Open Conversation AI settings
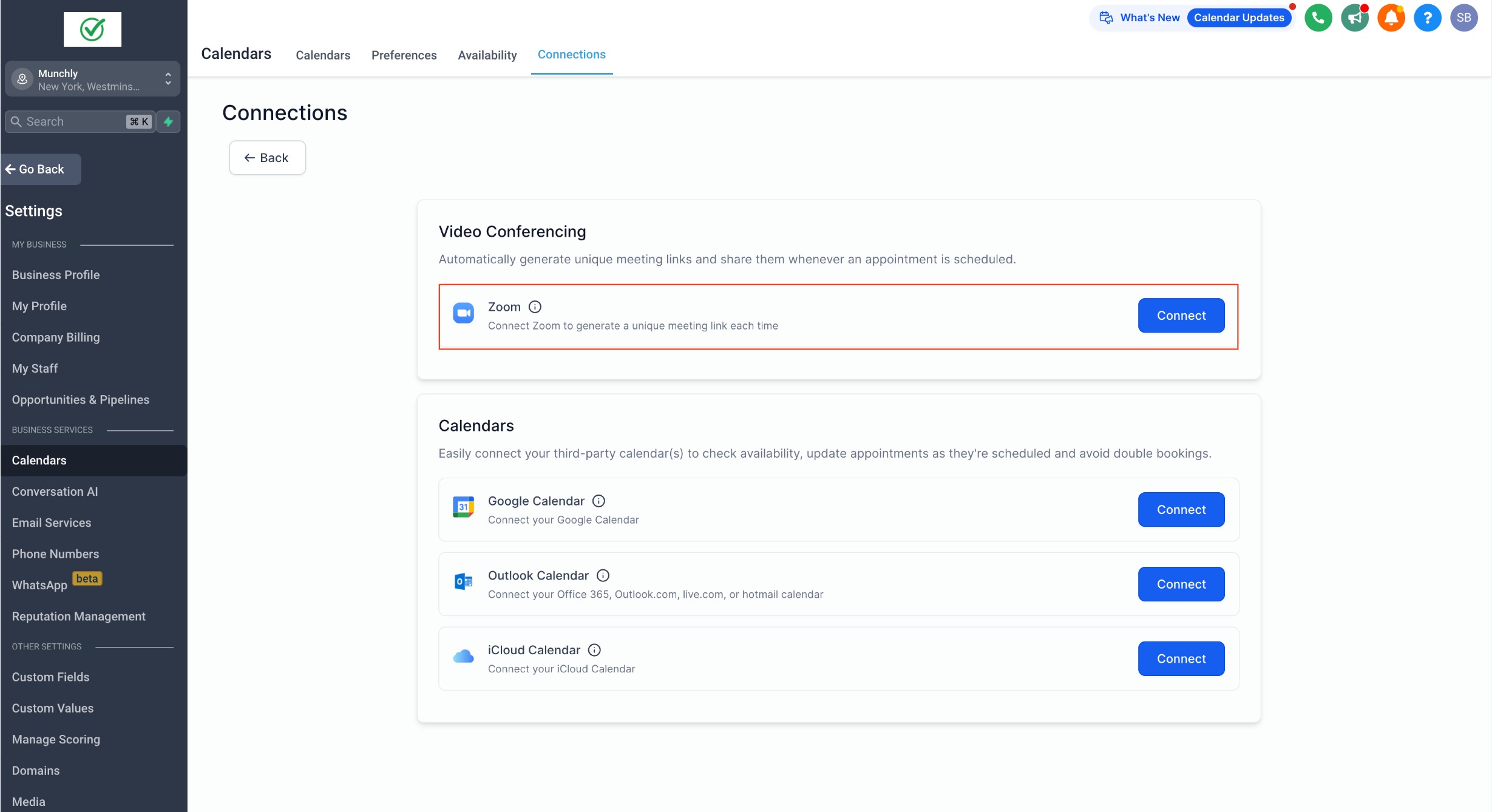 [55, 492]
